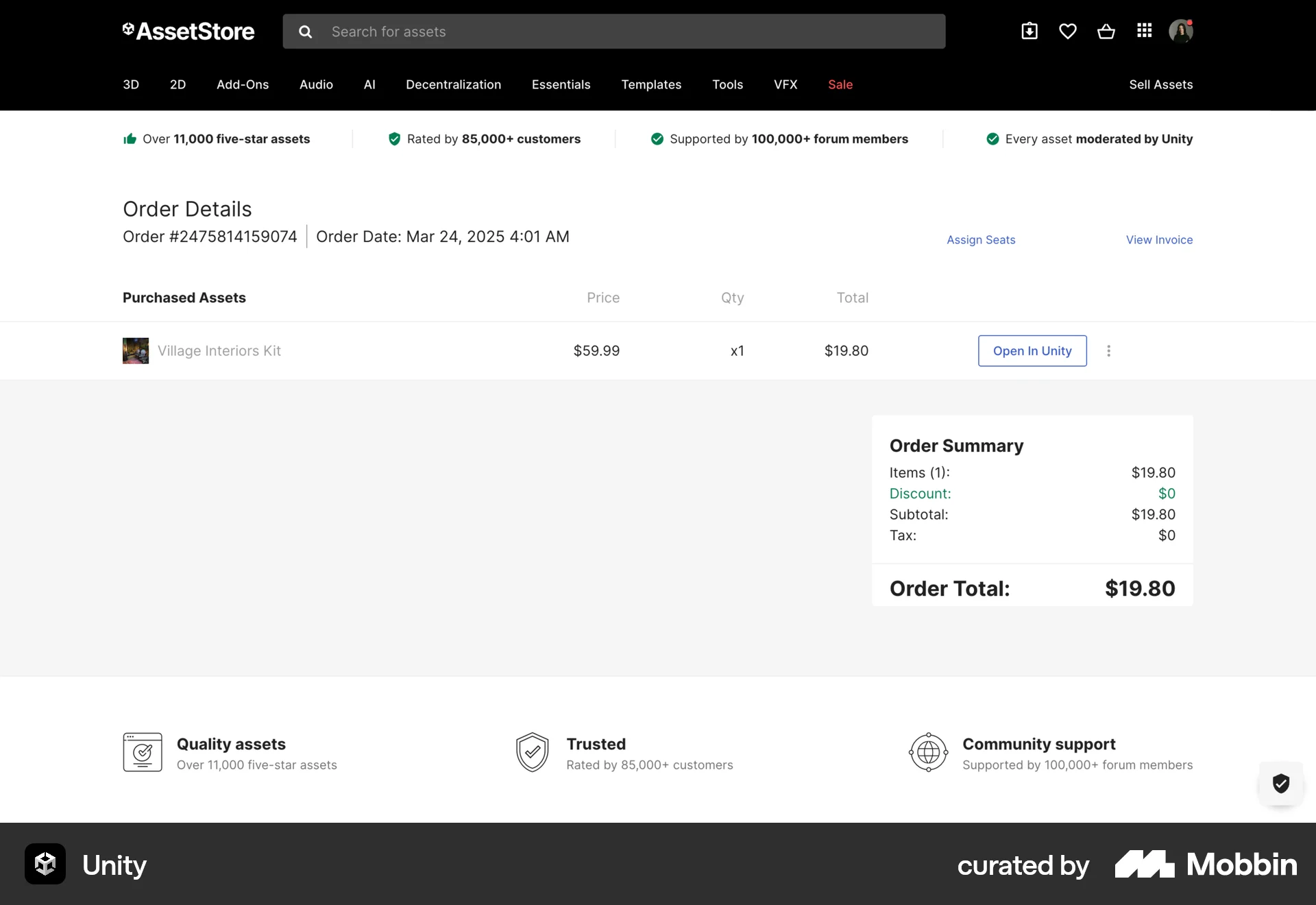Click the Unity logo in the footer
The image size is (1316, 905).
(45, 864)
